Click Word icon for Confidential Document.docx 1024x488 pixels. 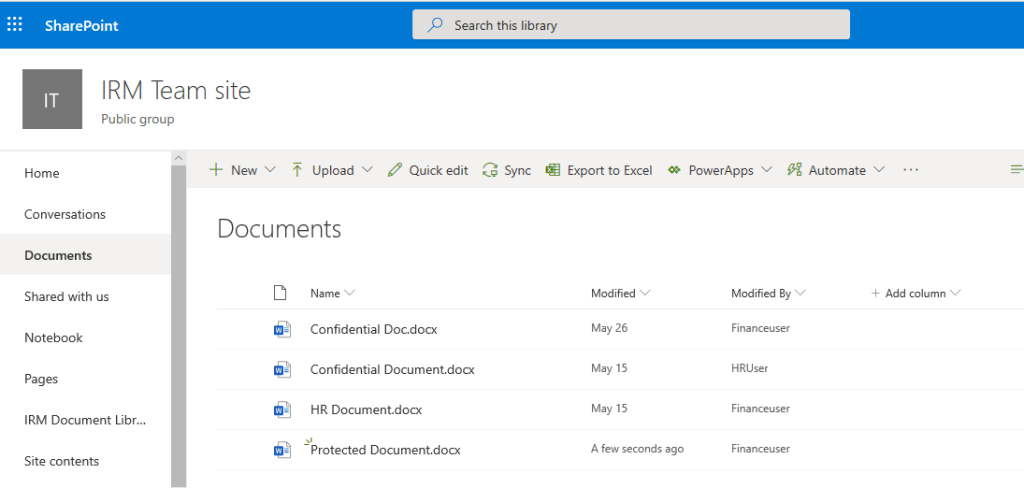[281, 370]
